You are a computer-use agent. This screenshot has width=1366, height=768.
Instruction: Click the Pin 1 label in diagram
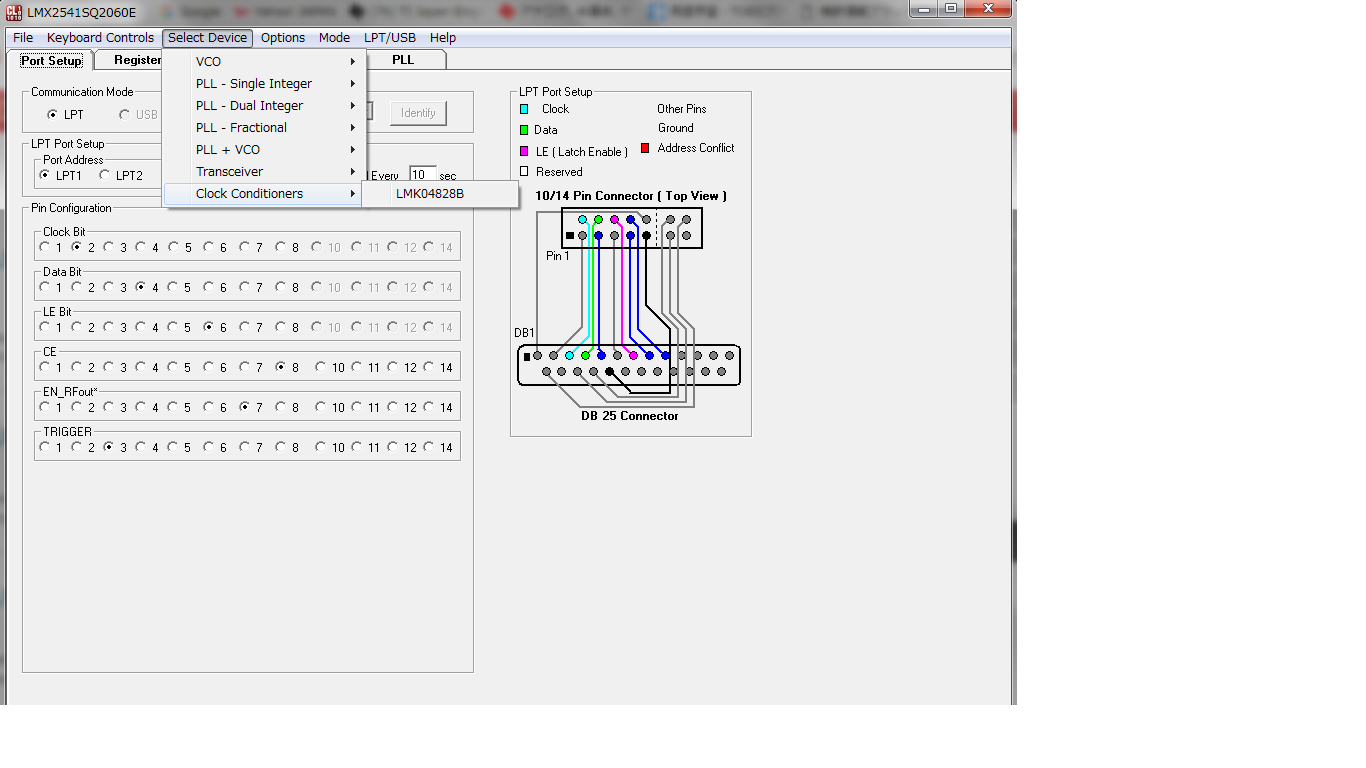(x=558, y=256)
